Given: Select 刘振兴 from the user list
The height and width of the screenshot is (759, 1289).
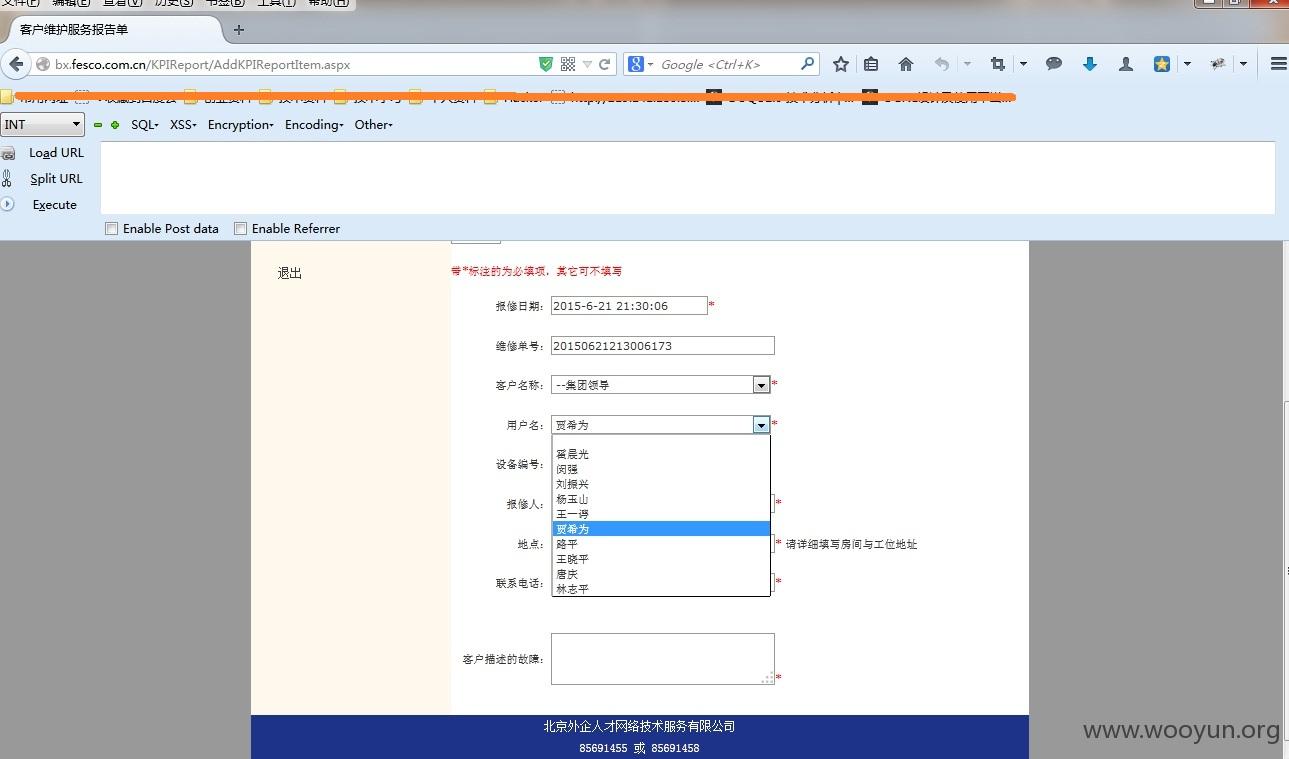Looking at the screenshot, I should [x=661, y=484].
